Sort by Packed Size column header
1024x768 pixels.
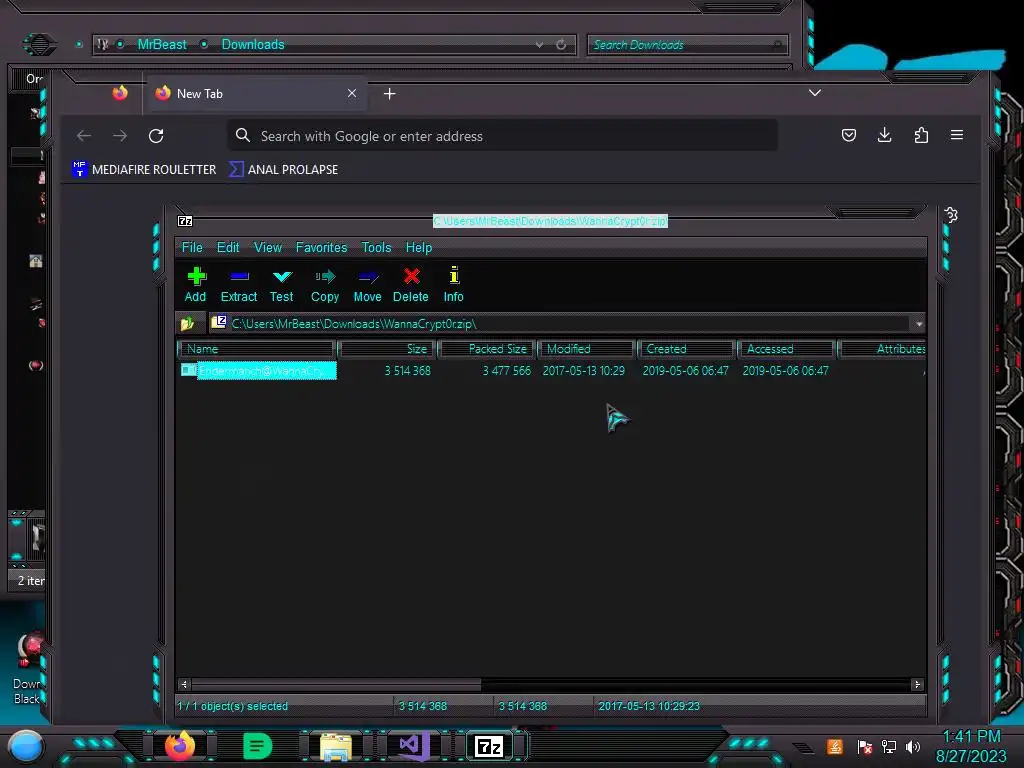coord(487,349)
